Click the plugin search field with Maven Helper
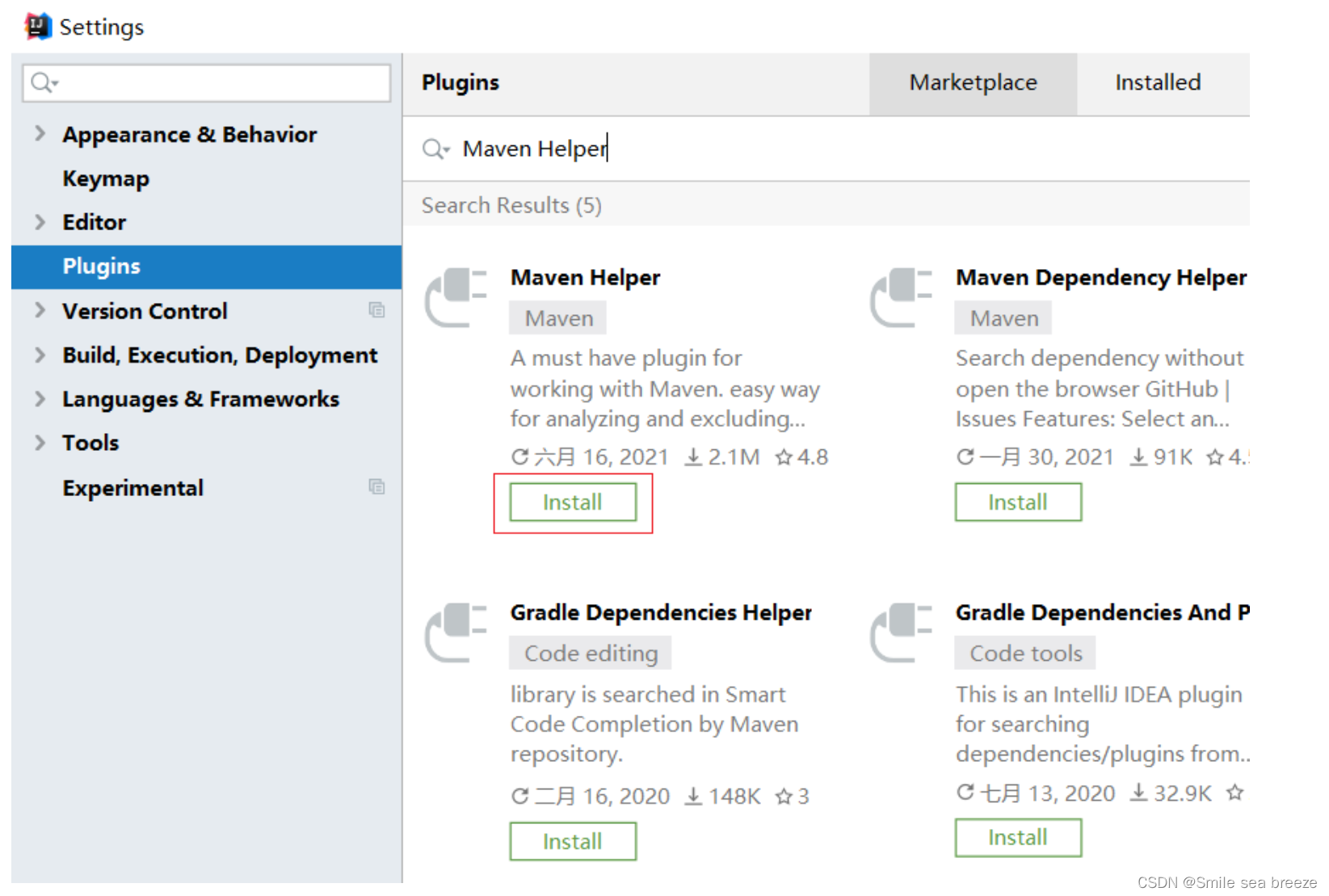Viewport: 1329px width, 896px height. point(826,149)
